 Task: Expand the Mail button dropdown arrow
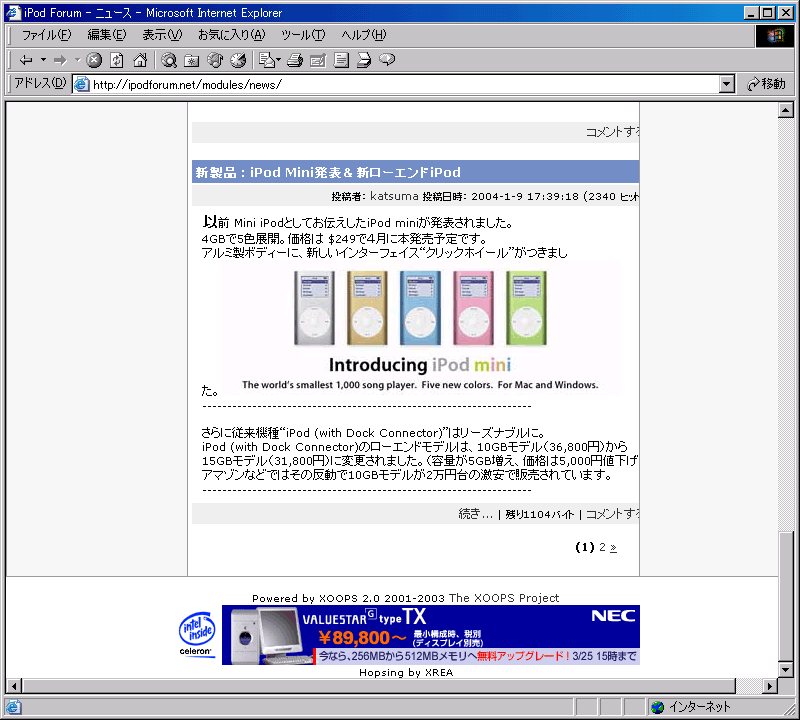pos(279,60)
